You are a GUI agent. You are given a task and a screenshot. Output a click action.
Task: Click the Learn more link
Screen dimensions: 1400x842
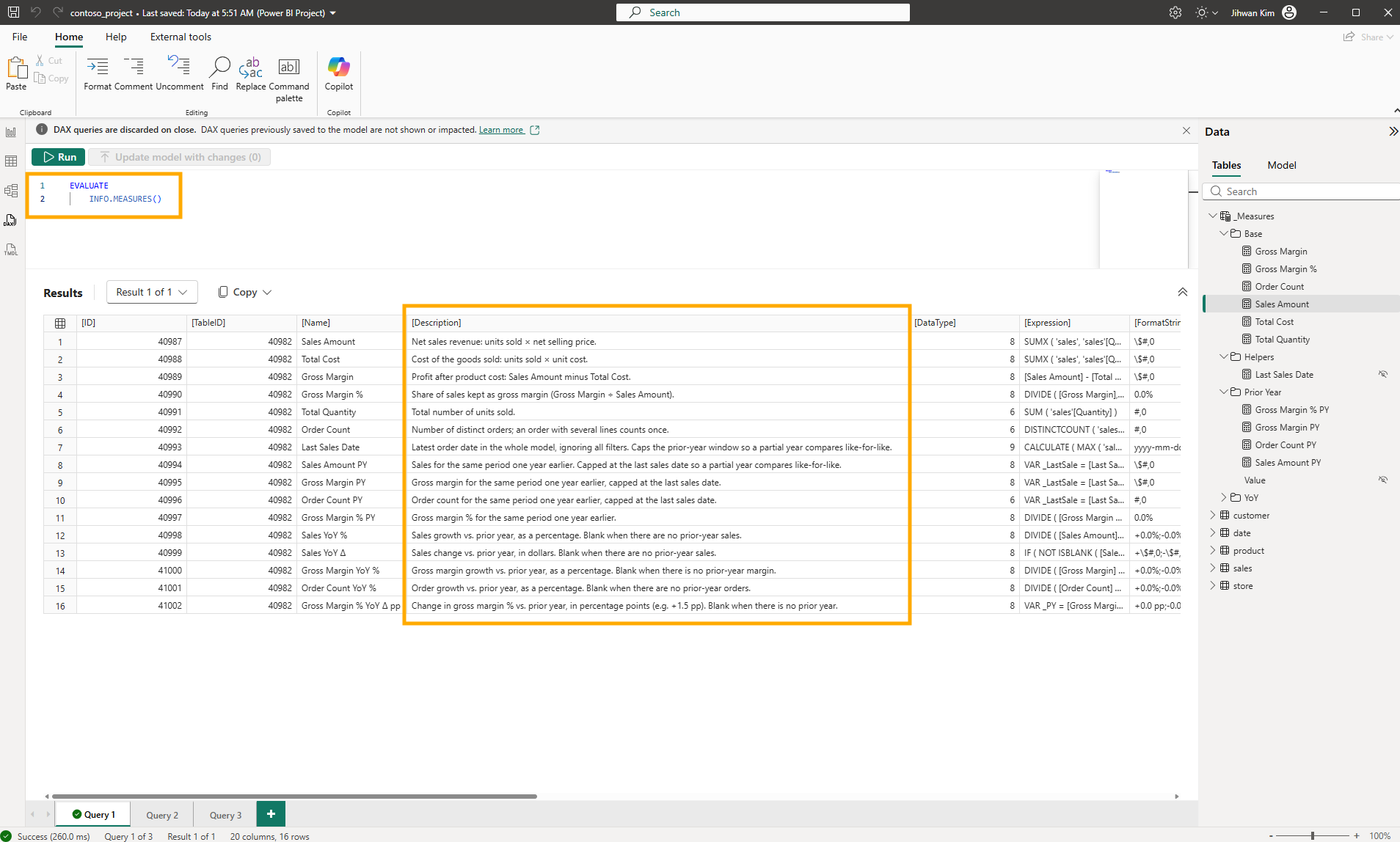click(x=501, y=130)
